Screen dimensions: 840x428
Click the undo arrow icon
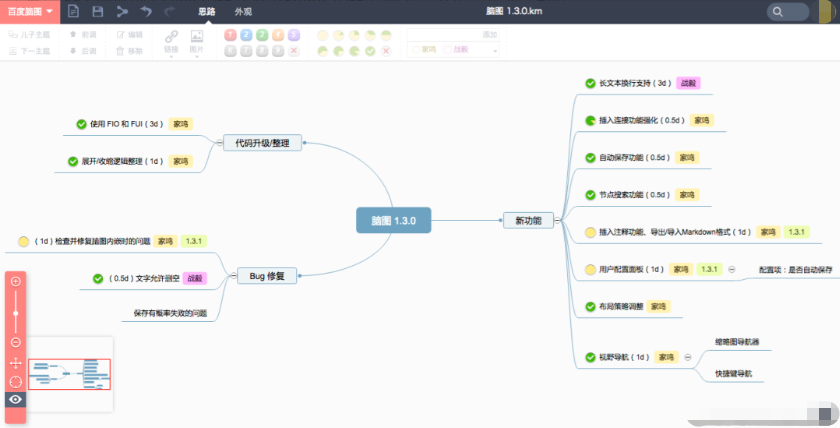[x=146, y=11]
